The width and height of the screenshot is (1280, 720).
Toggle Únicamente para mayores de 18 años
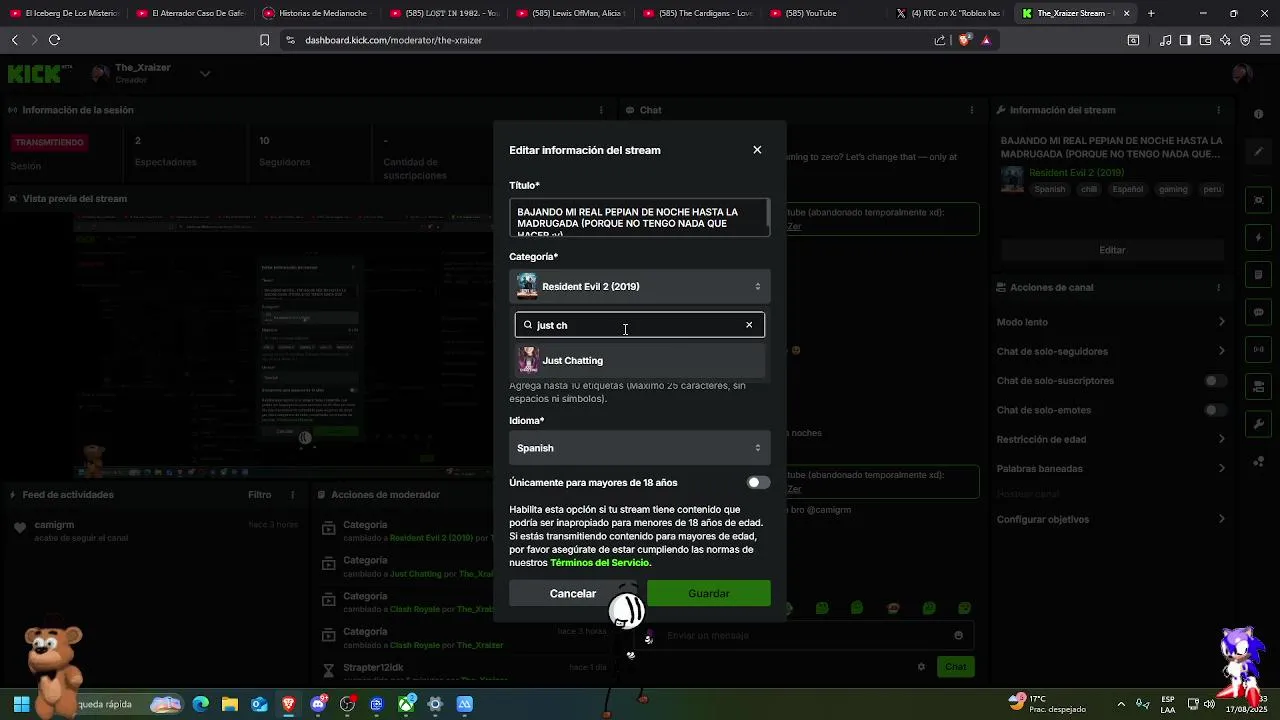tap(759, 483)
